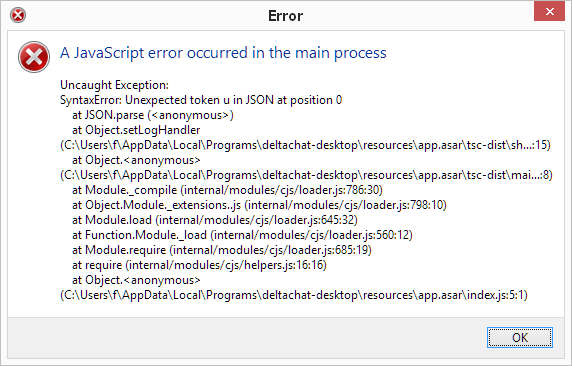Click the "at Module.require" stack line
The width and height of the screenshot is (572, 366).
(x=222, y=250)
